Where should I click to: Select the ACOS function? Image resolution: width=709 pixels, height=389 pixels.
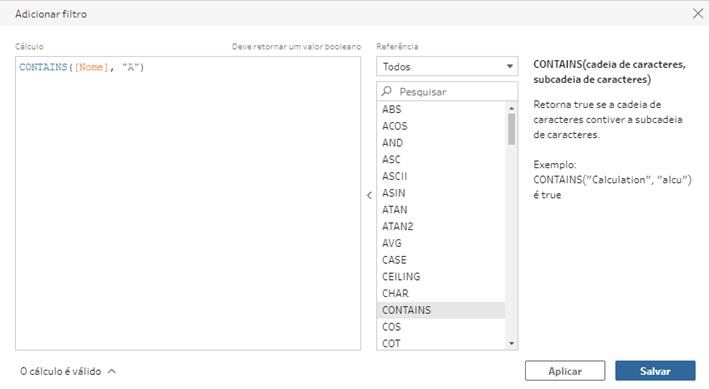(x=441, y=126)
